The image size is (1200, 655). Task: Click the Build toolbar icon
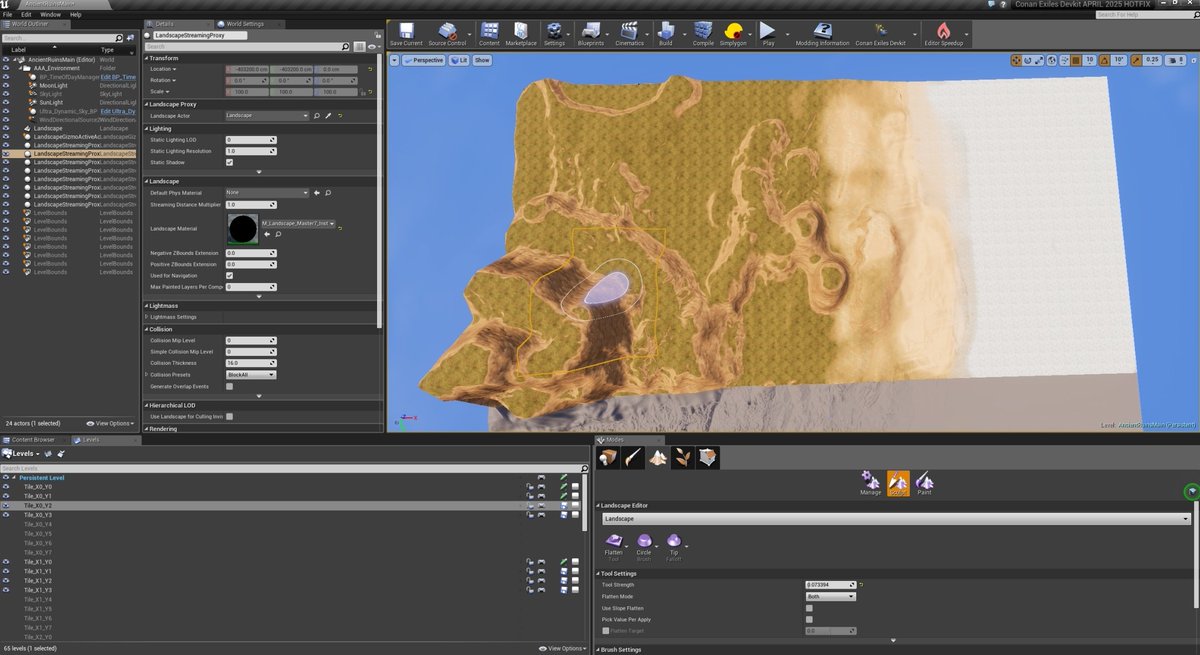pyautogui.click(x=665, y=33)
